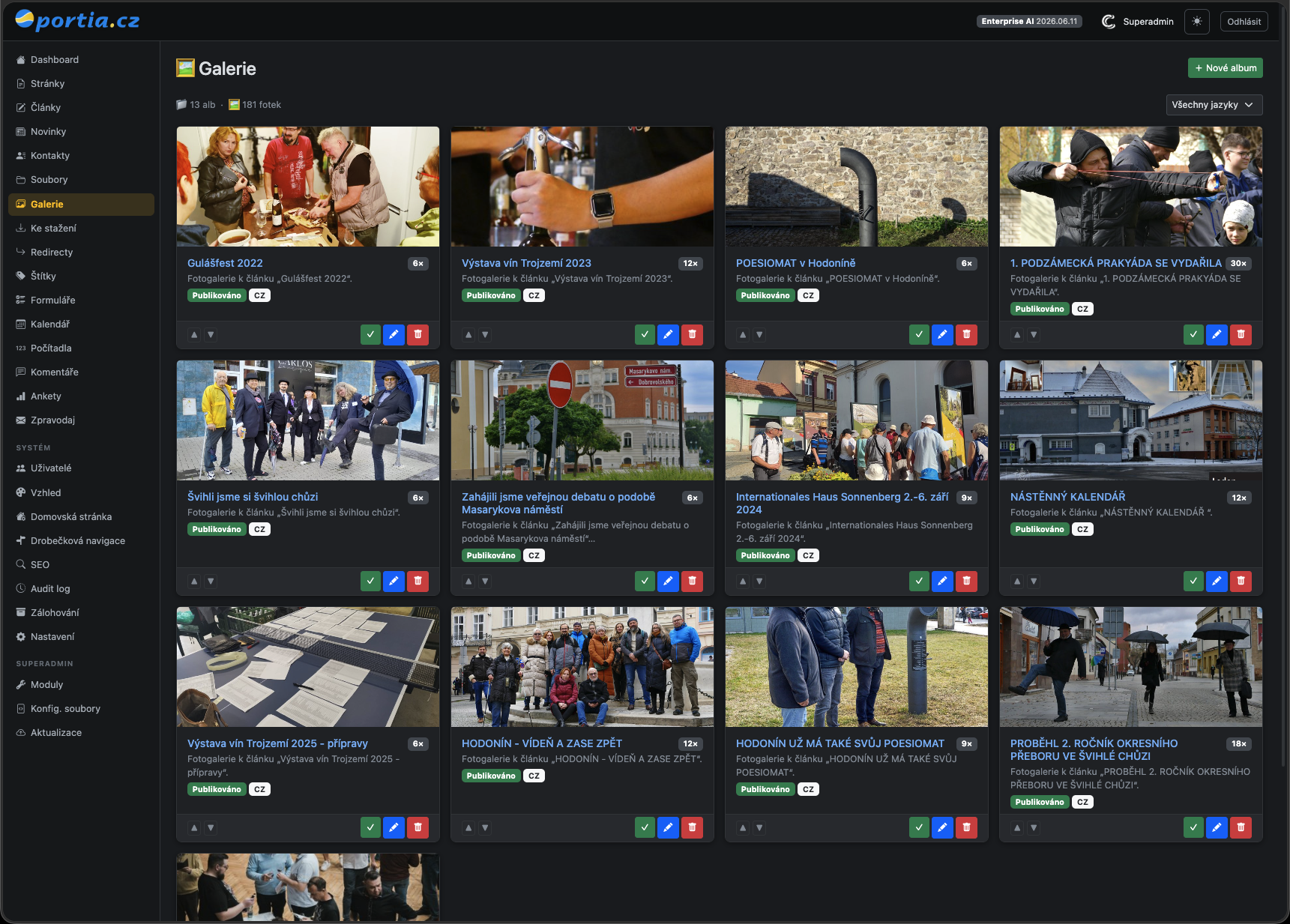Go to Články in the sidebar
Image resolution: width=1290 pixels, height=924 pixels.
tap(81, 108)
